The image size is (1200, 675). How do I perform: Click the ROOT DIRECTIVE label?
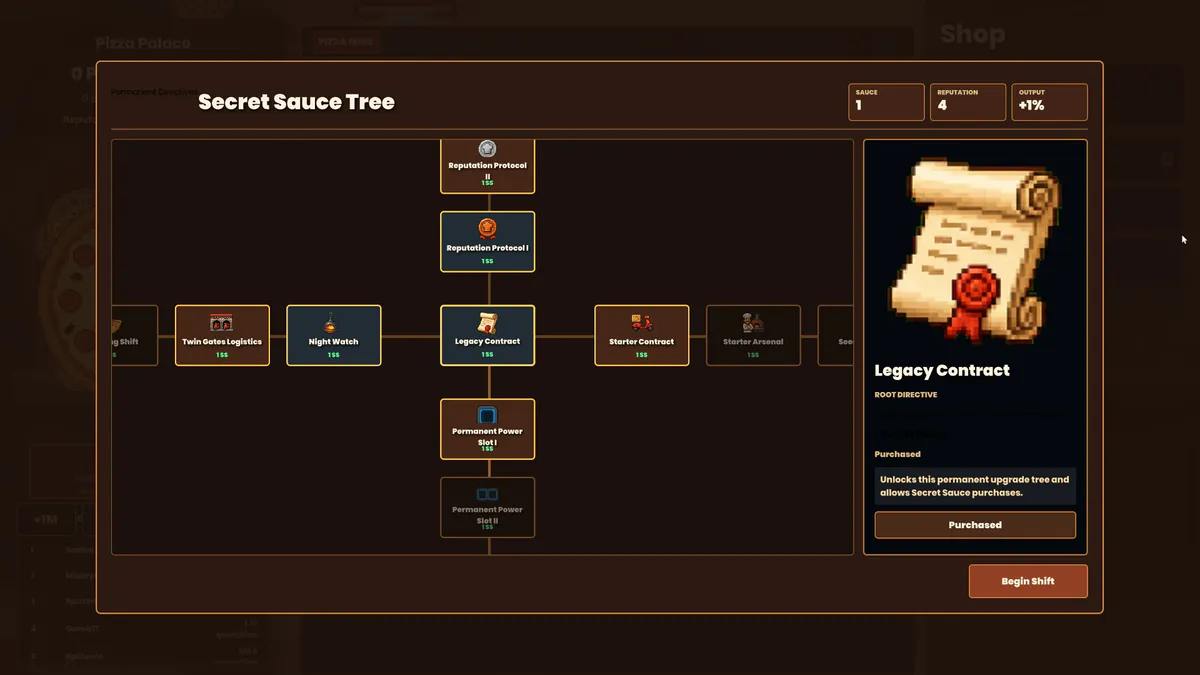(x=908, y=395)
